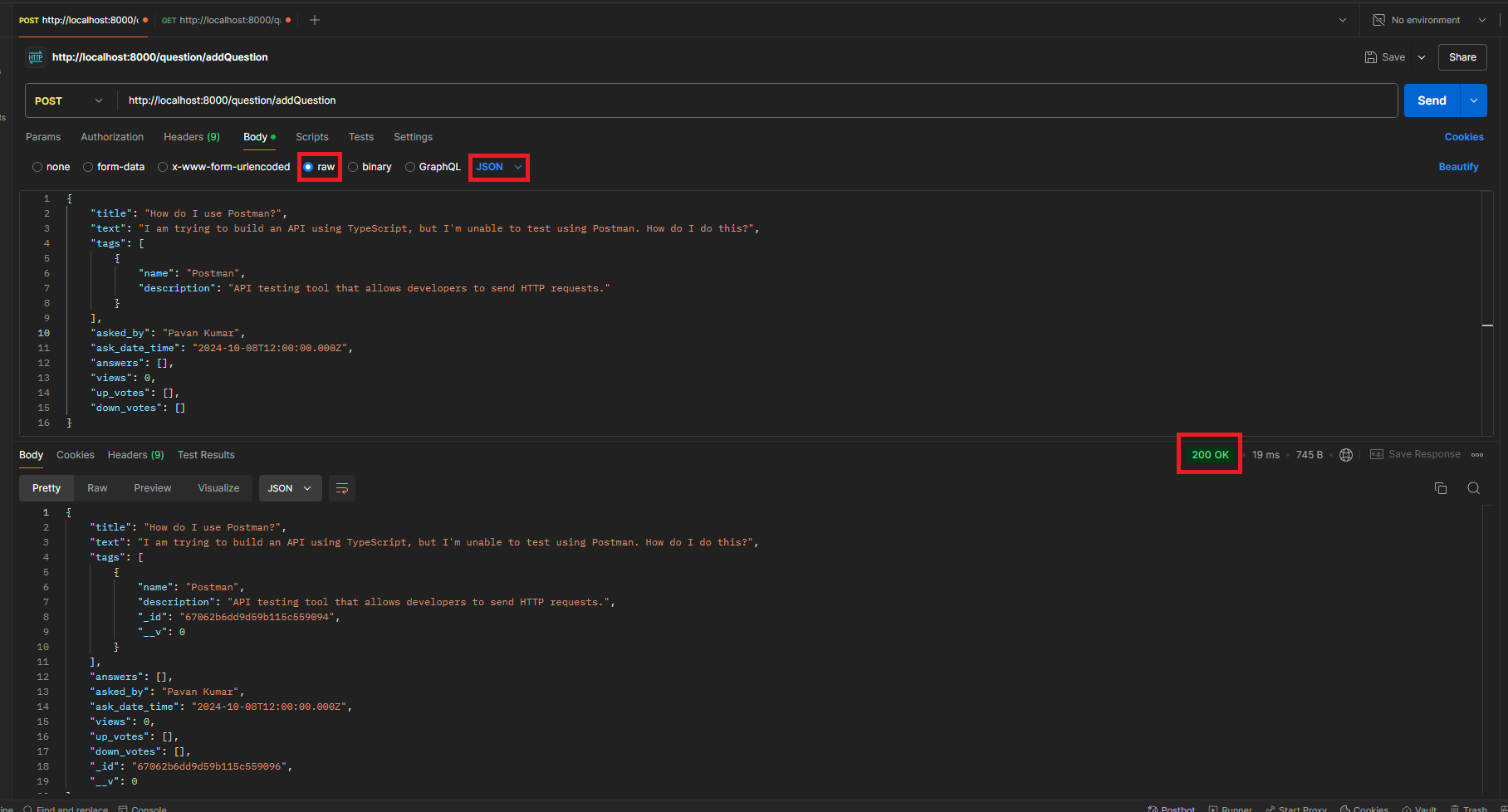Open the Test Results response tab
The width and height of the screenshot is (1508, 812).
(x=206, y=455)
